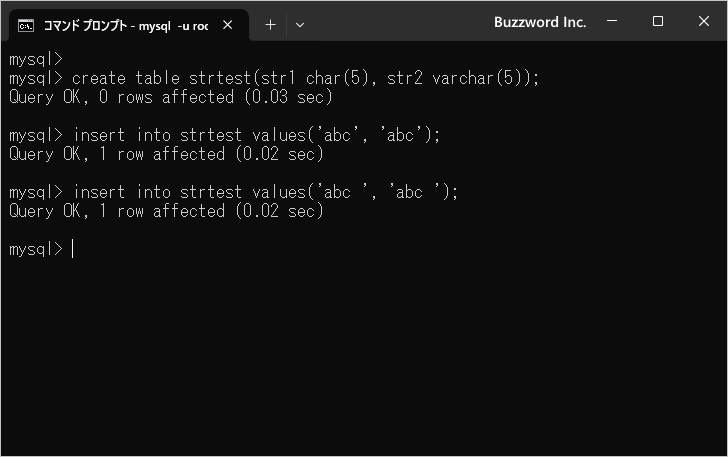Close the コマンド プロンプト mysql tab

pyautogui.click(x=228, y=25)
